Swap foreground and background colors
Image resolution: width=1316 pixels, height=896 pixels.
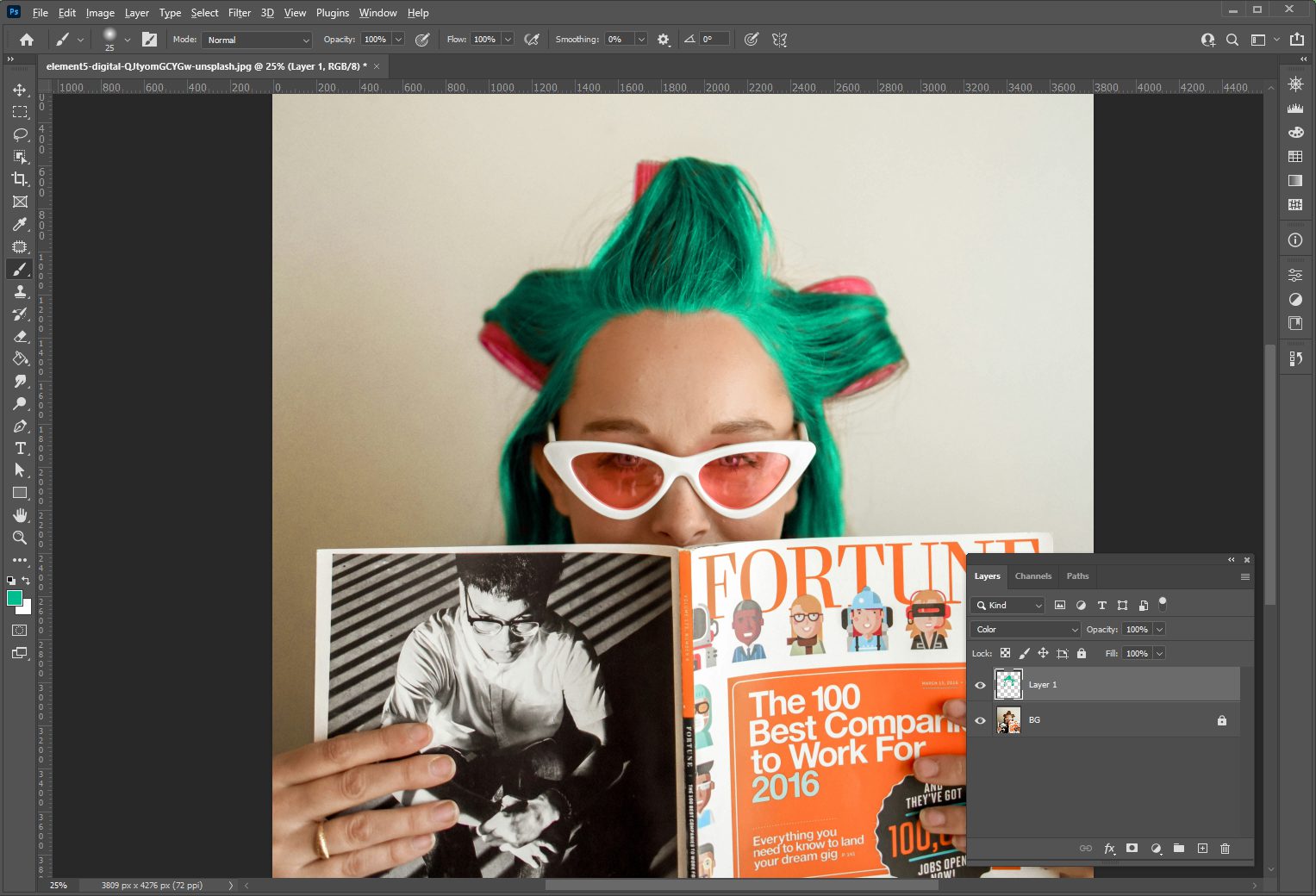tap(26, 581)
